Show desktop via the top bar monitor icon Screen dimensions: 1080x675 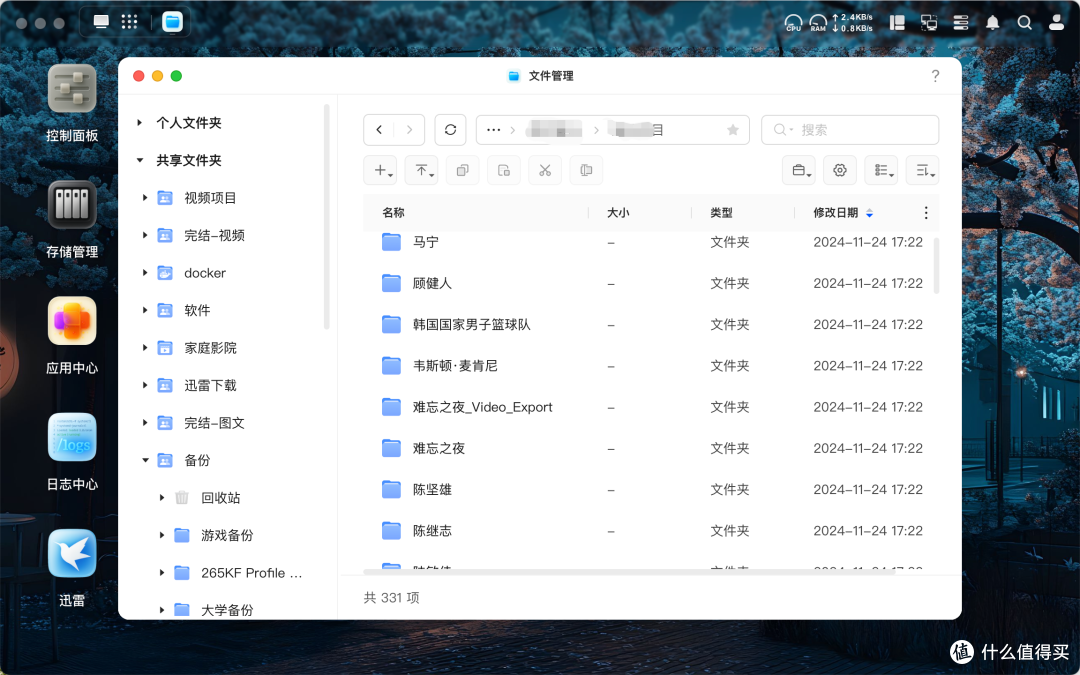[x=101, y=22]
